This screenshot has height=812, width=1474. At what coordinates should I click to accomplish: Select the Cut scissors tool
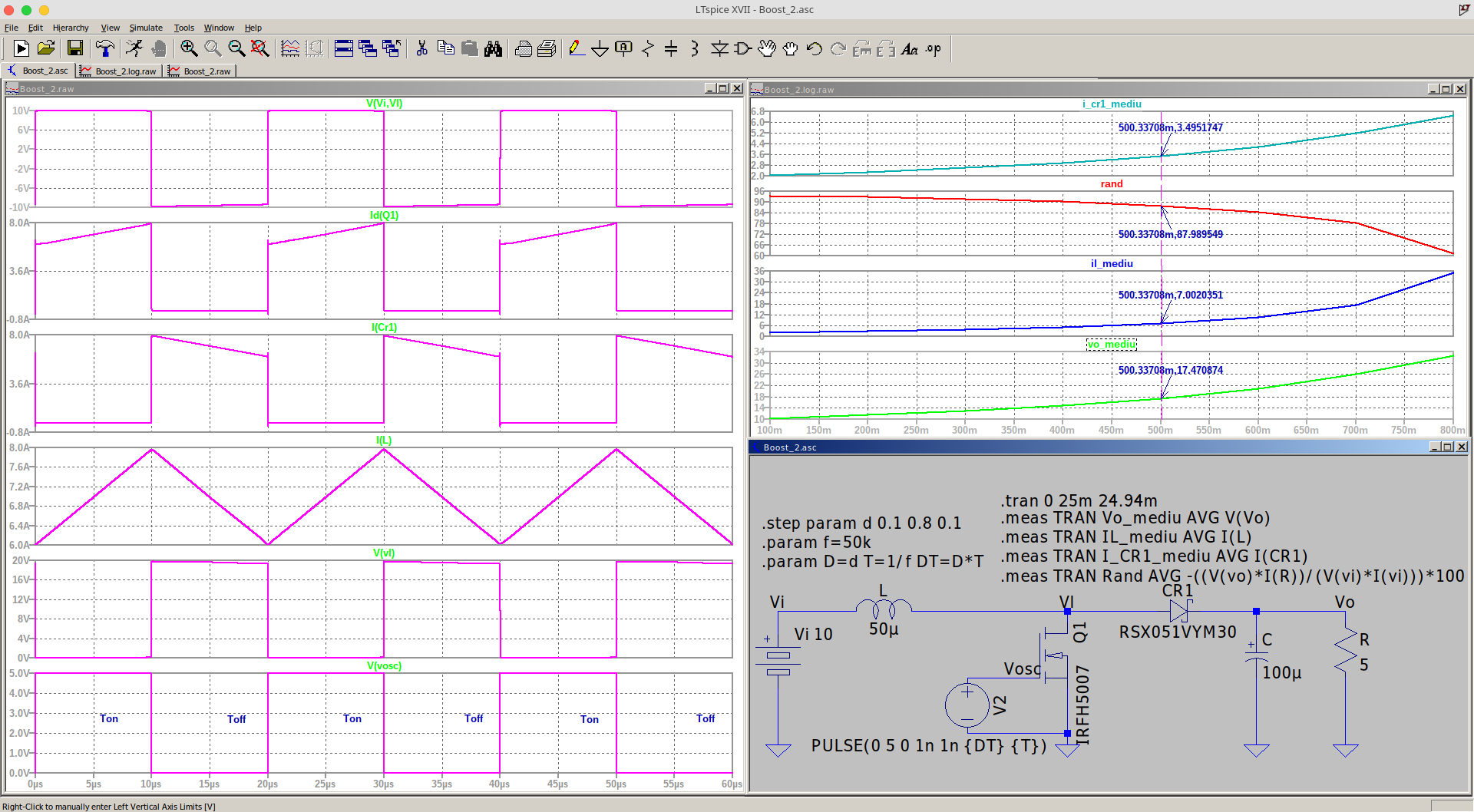(x=421, y=49)
